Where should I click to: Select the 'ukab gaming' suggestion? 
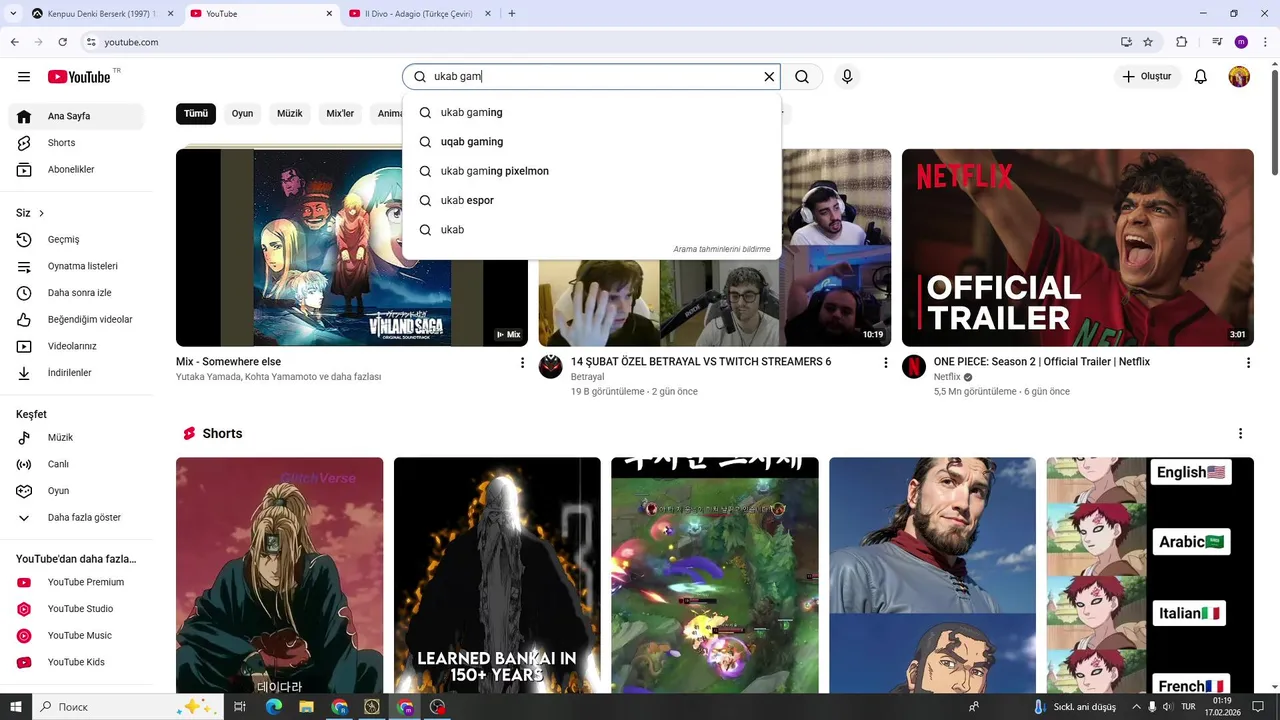592,113
